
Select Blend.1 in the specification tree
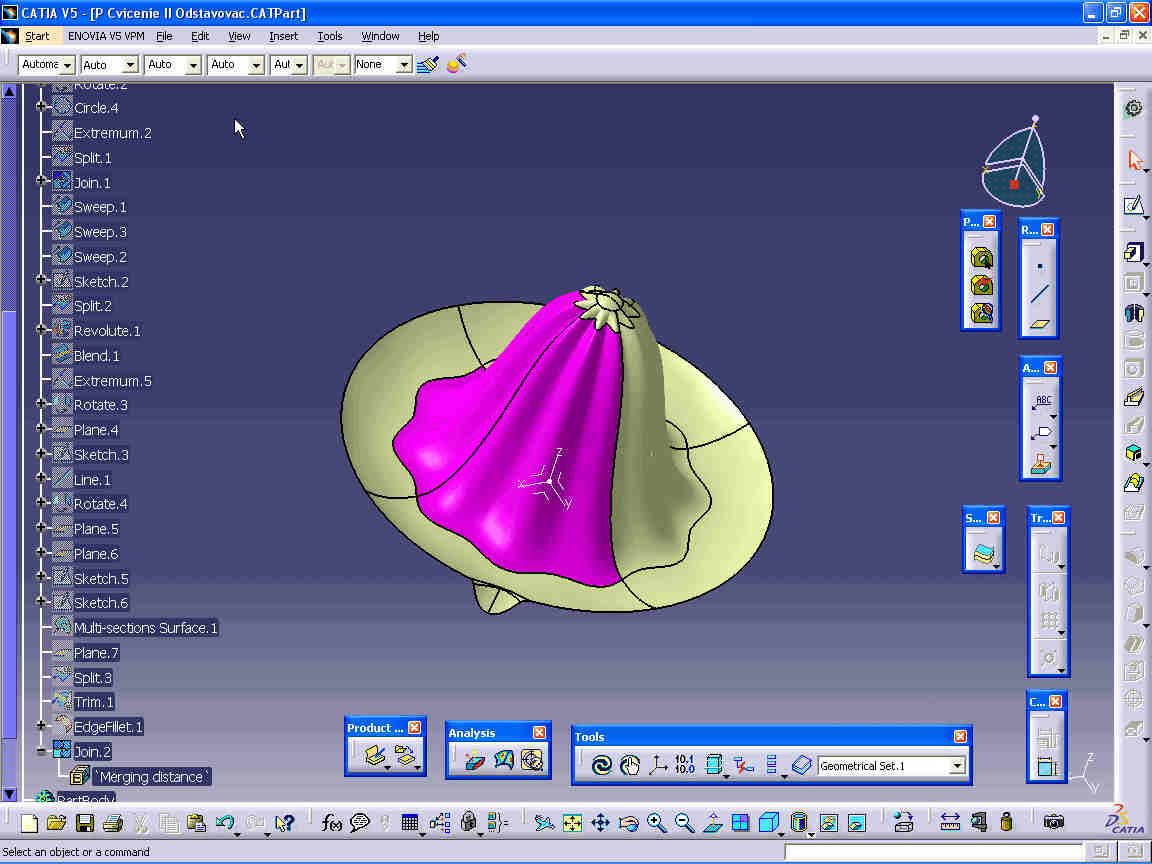pyautogui.click(x=96, y=356)
